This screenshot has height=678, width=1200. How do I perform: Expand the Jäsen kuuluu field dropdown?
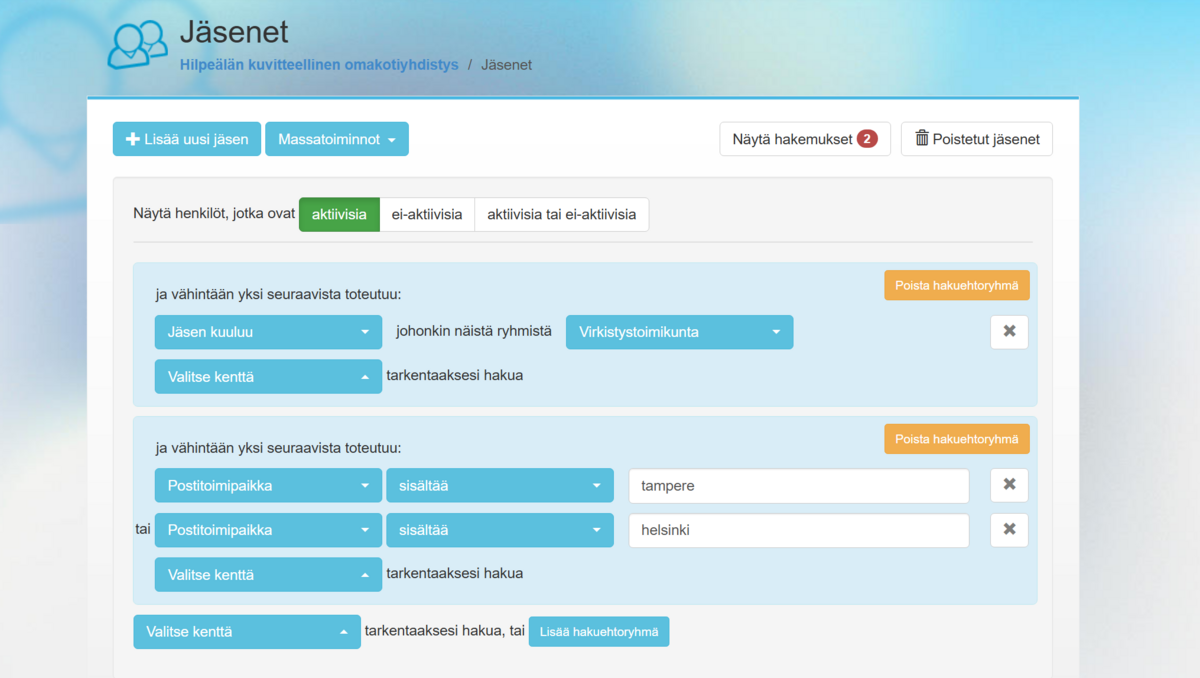click(268, 332)
